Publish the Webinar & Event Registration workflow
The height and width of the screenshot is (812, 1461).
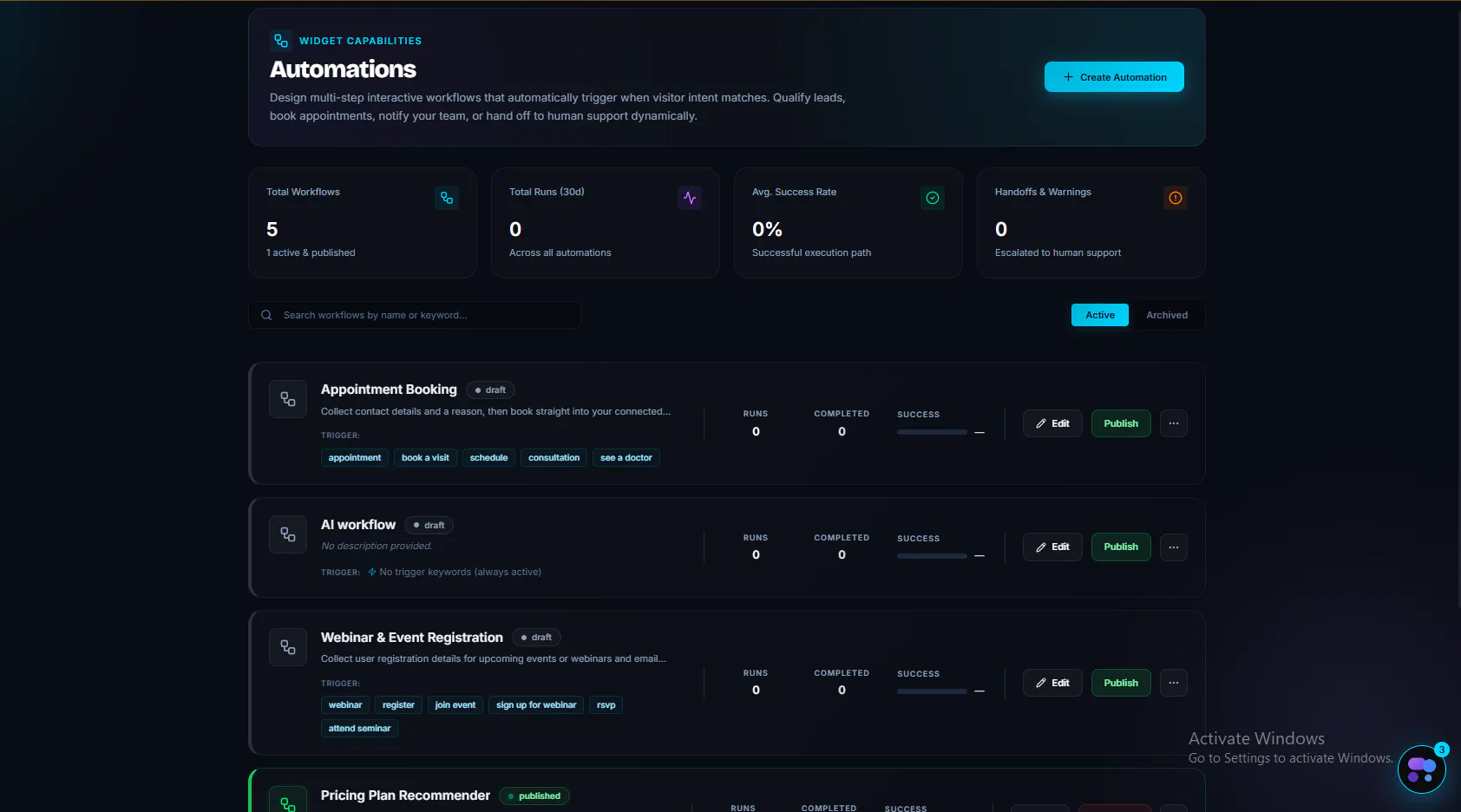click(x=1121, y=683)
